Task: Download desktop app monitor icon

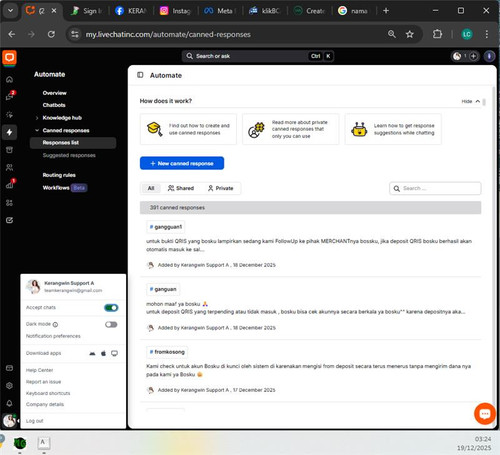Action: pos(114,353)
